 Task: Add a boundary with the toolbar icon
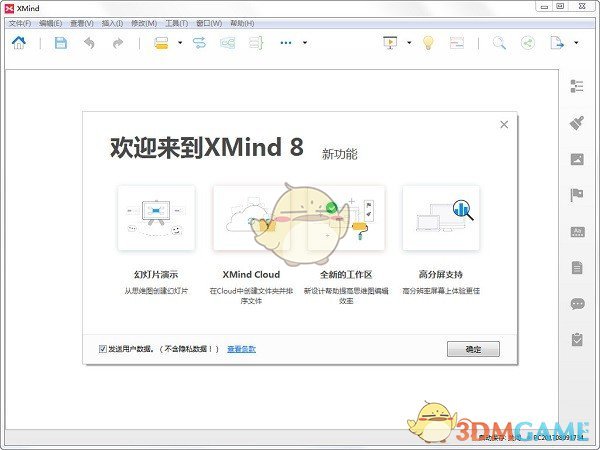pos(228,42)
